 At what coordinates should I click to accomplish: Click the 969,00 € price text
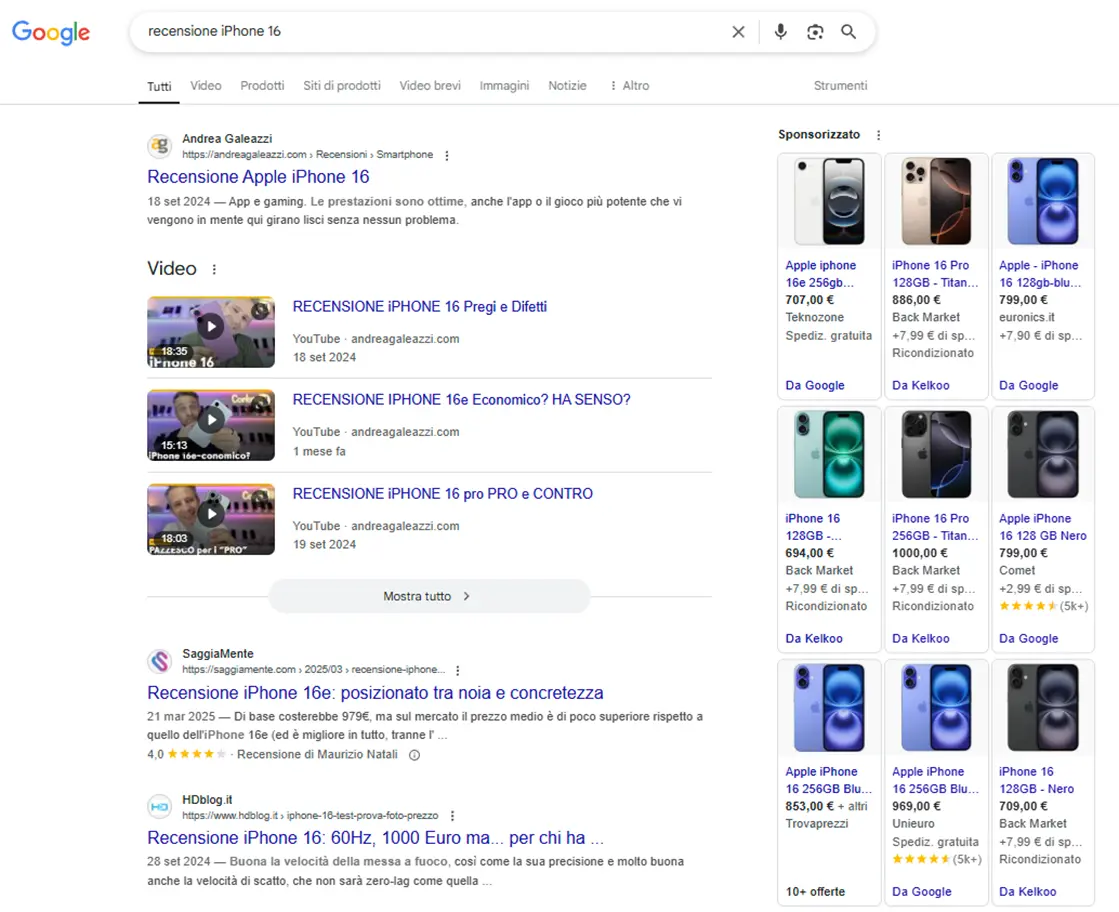[916, 806]
